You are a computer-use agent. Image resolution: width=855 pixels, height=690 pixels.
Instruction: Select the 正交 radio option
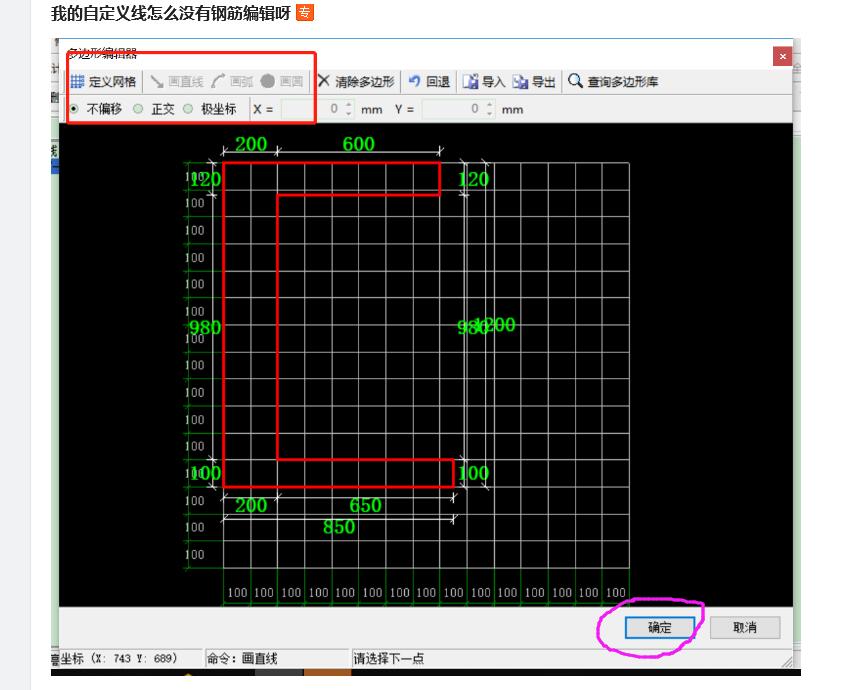click(x=154, y=109)
